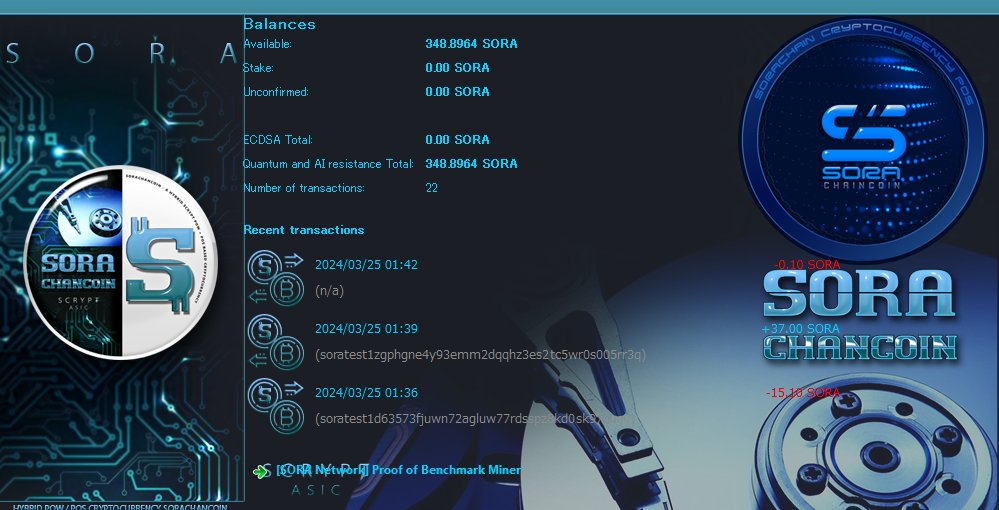Click the received transaction icon for 01:39
The width and height of the screenshot is (999, 510).
[275, 342]
